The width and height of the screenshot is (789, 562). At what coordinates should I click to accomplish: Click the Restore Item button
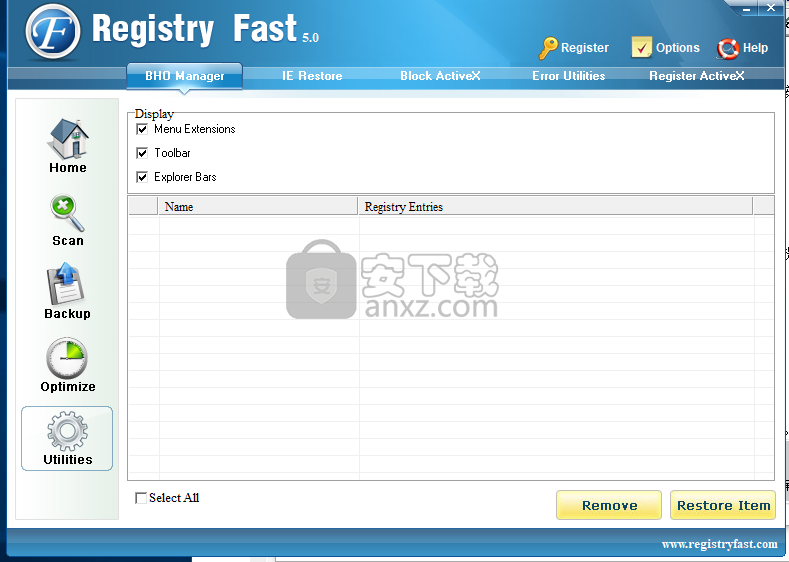click(x=723, y=505)
